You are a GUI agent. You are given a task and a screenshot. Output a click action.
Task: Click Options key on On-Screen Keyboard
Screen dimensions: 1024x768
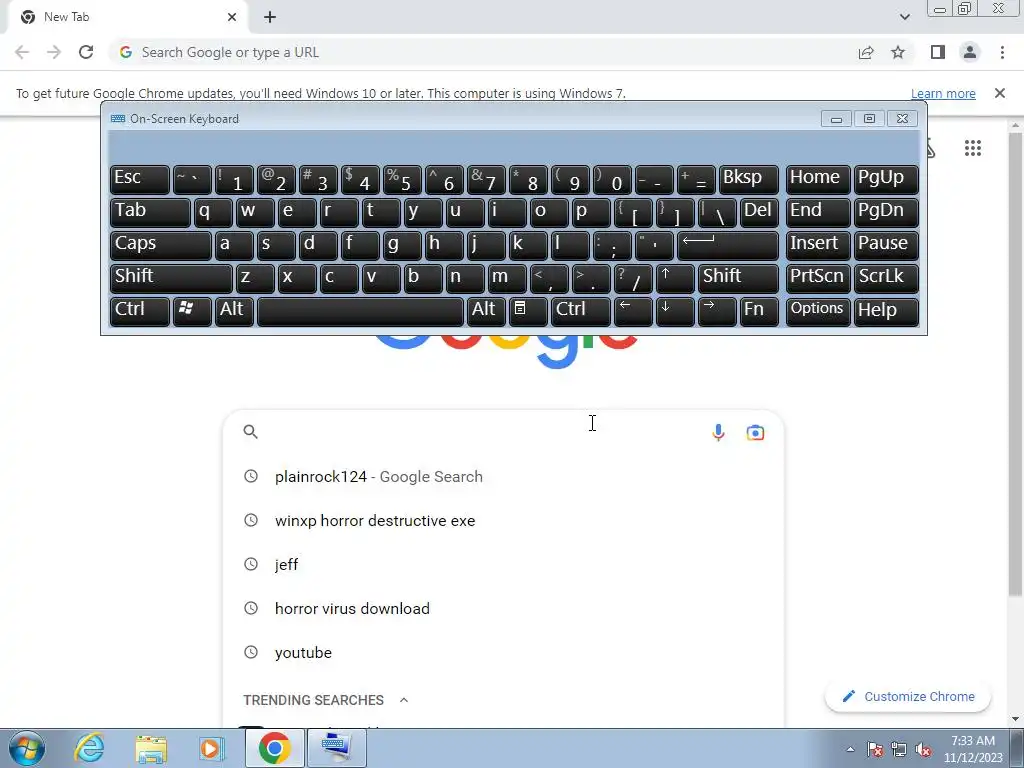(x=818, y=311)
